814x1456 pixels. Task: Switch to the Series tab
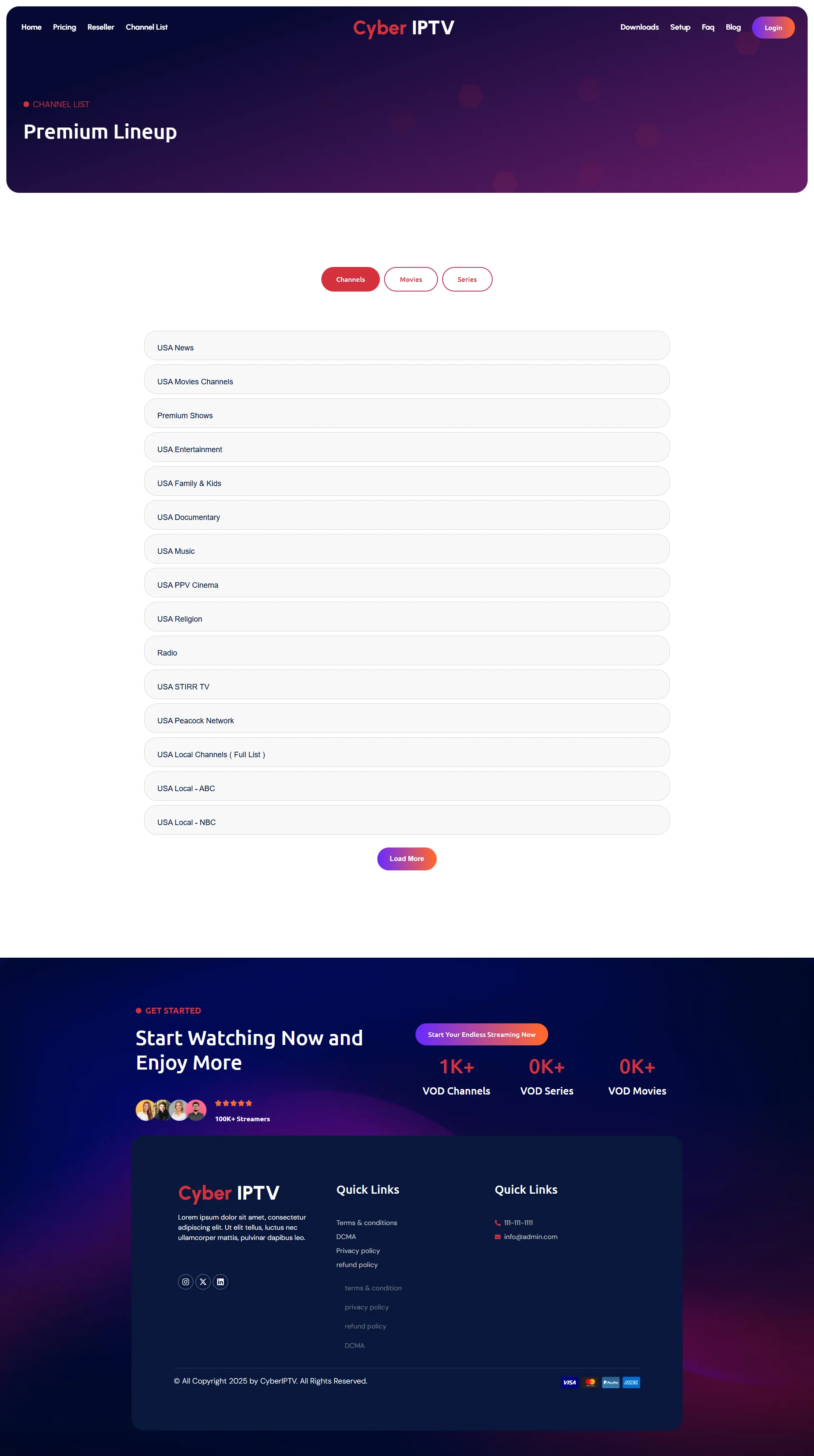(x=467, y=279)
